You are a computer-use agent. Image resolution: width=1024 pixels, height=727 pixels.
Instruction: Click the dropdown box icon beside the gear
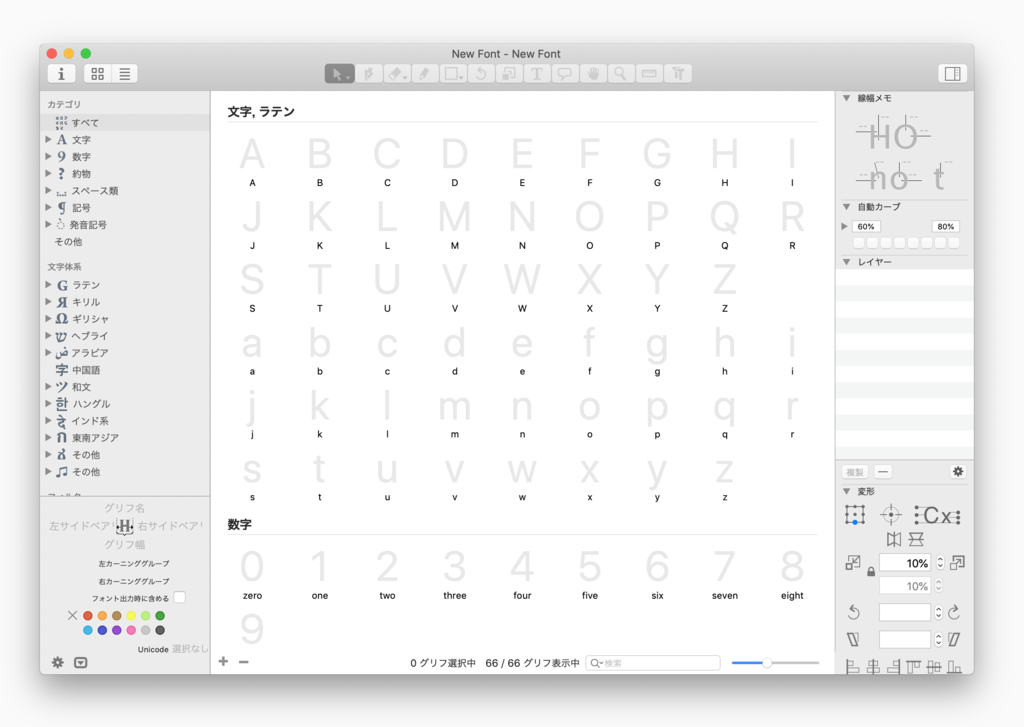pyautogui.click(x=80, y=662)
